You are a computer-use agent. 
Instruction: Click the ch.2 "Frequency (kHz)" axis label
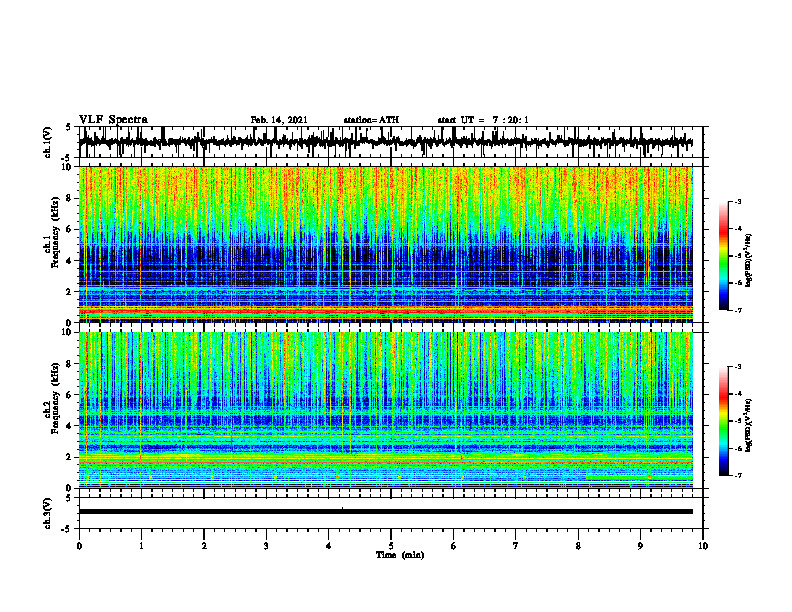point(56,398)
